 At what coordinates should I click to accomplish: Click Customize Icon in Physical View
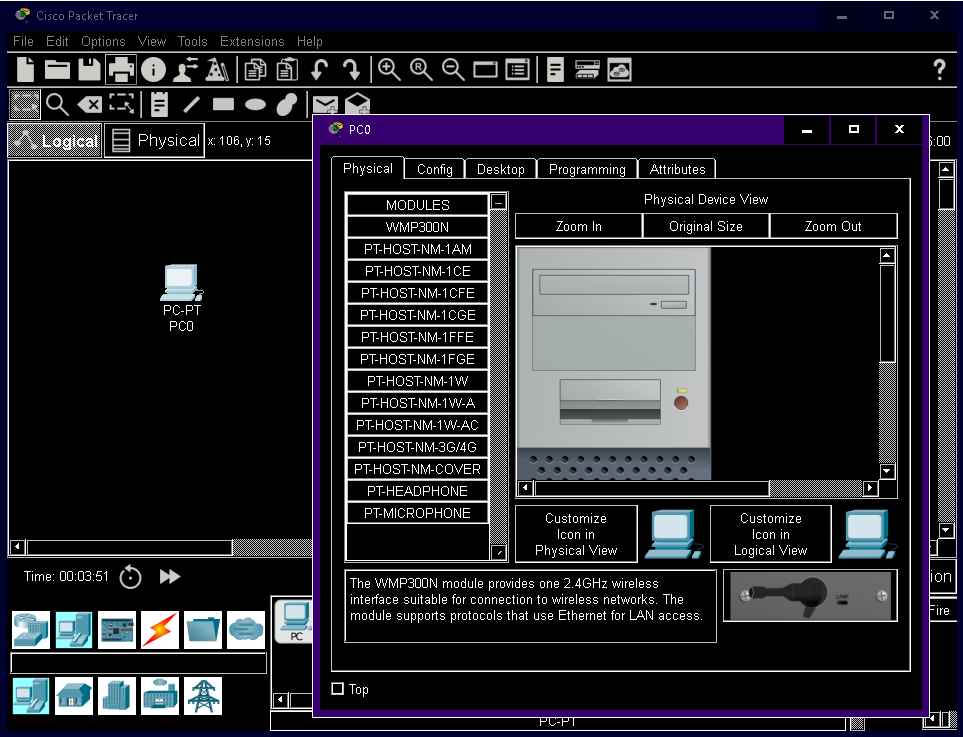[576, 534]
